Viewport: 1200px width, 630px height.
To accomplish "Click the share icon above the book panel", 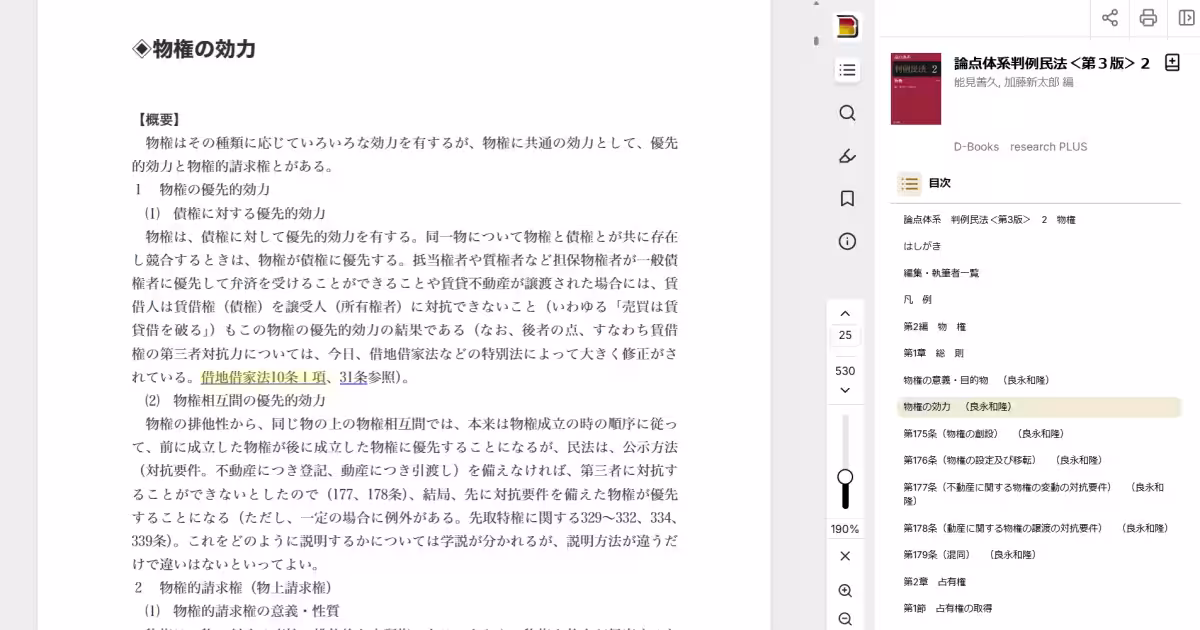I will [x=1110, y=18].
